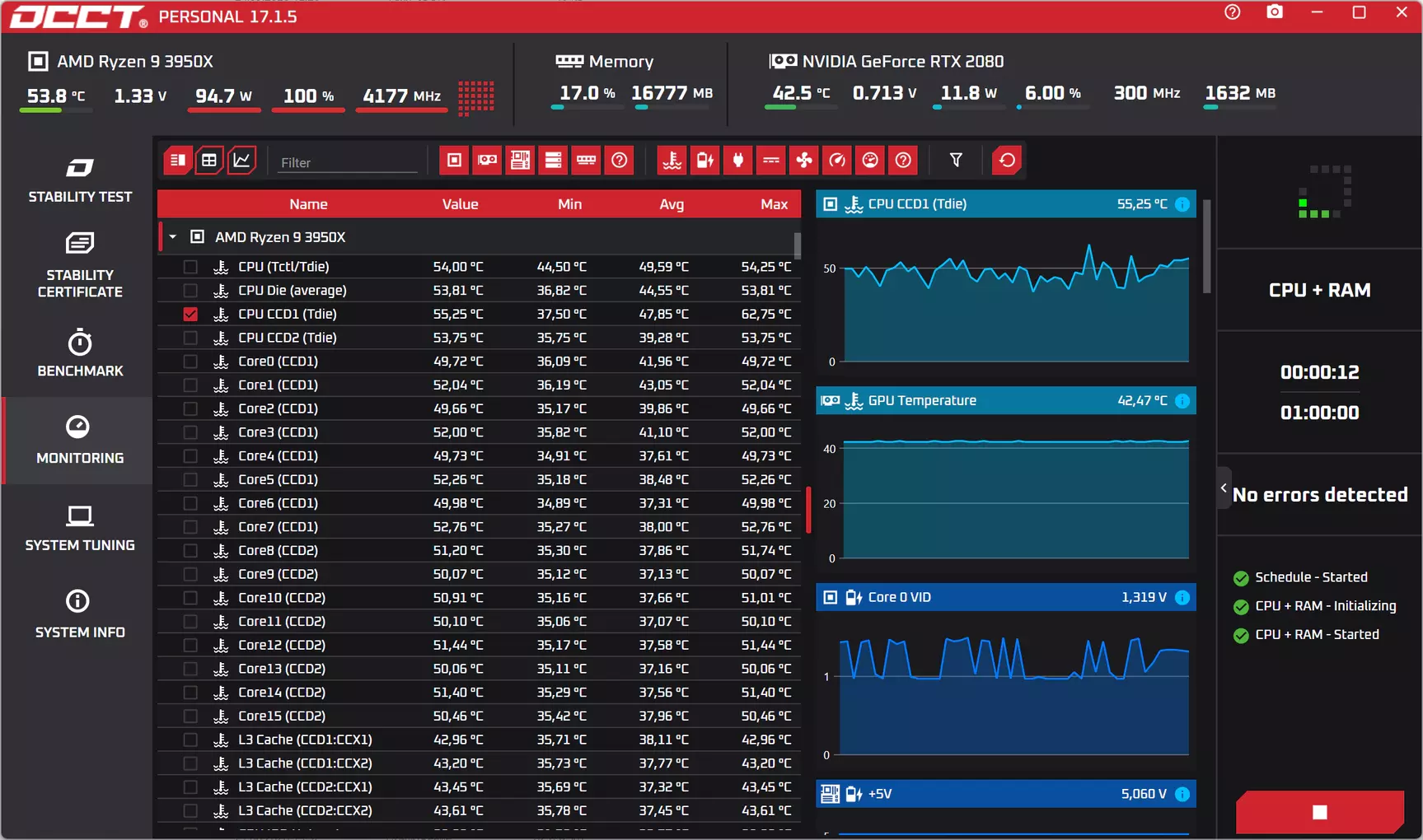The height and width of the screenshot is (840, 1423).
Task: Toggle the power sensor type filter
Action: click(x=738, y=161)
